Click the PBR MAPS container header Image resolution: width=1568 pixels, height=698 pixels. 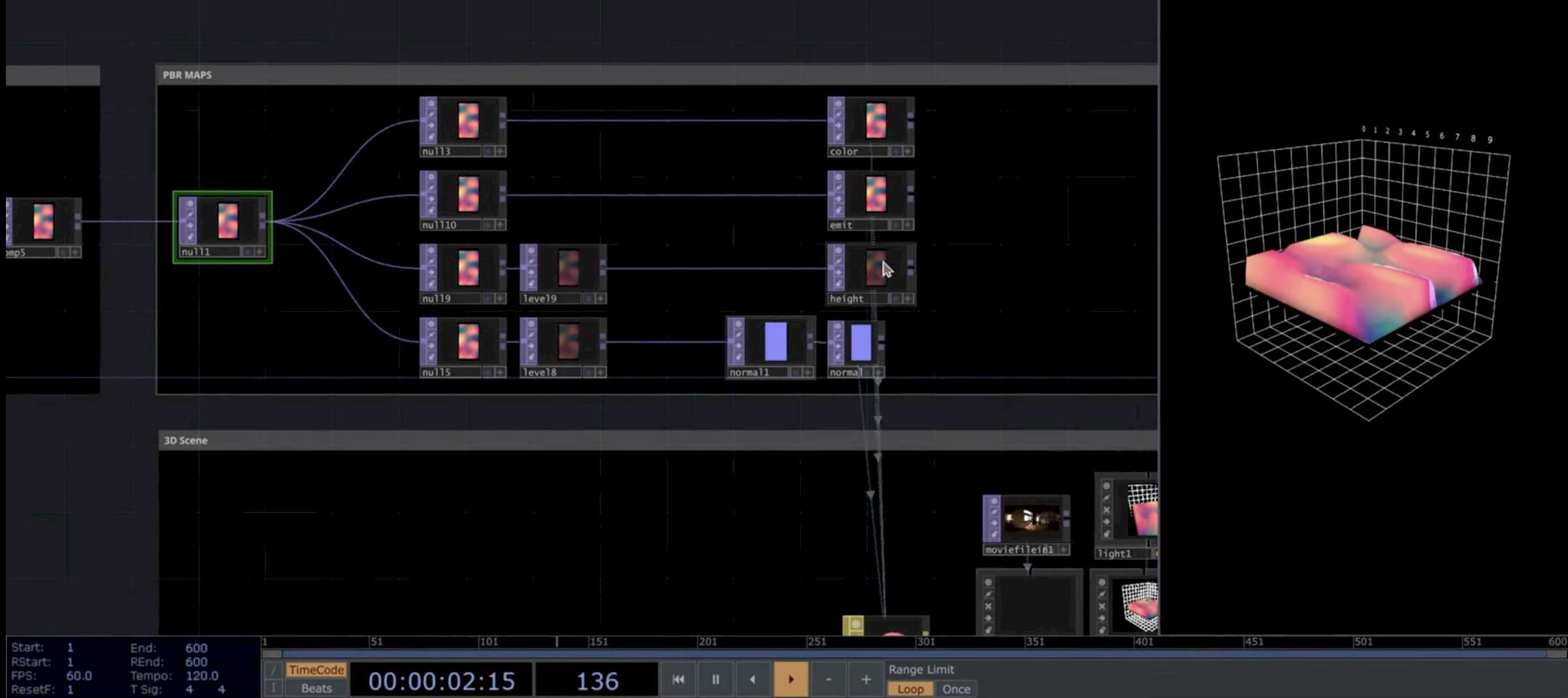pos(188,75)
